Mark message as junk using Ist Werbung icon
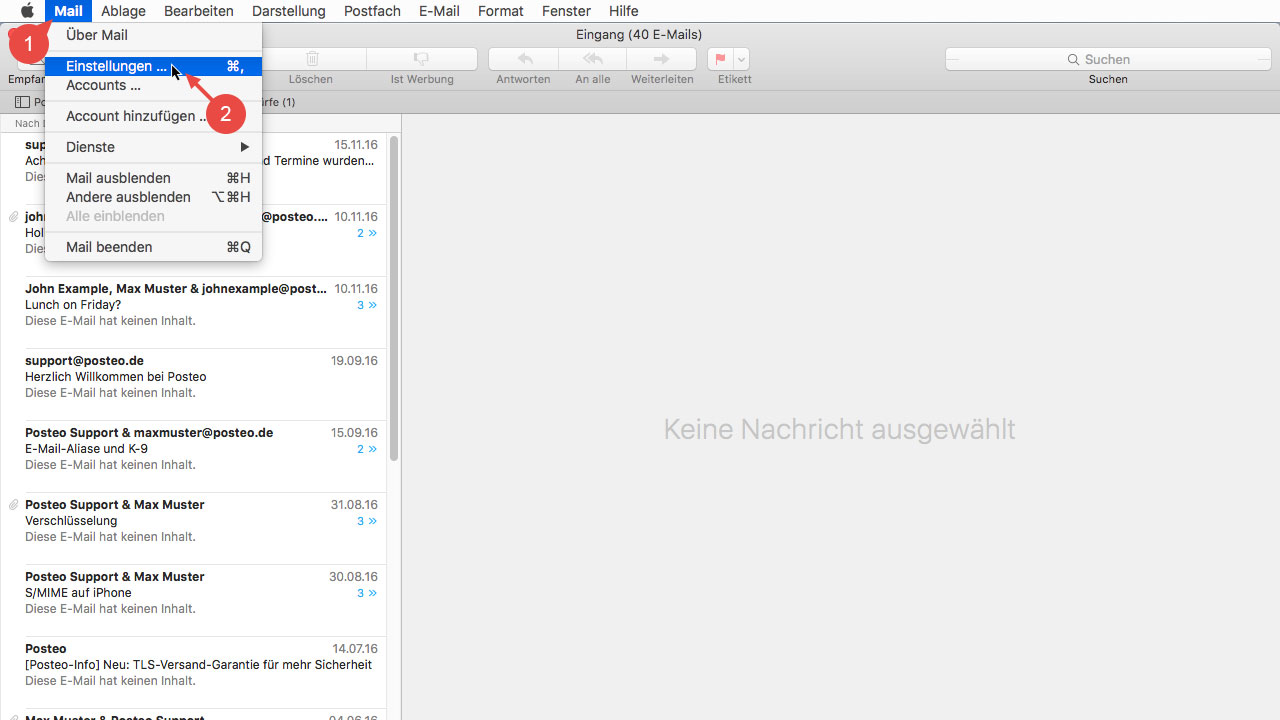Screen dimensions: 1280x720 pos(421,58)
